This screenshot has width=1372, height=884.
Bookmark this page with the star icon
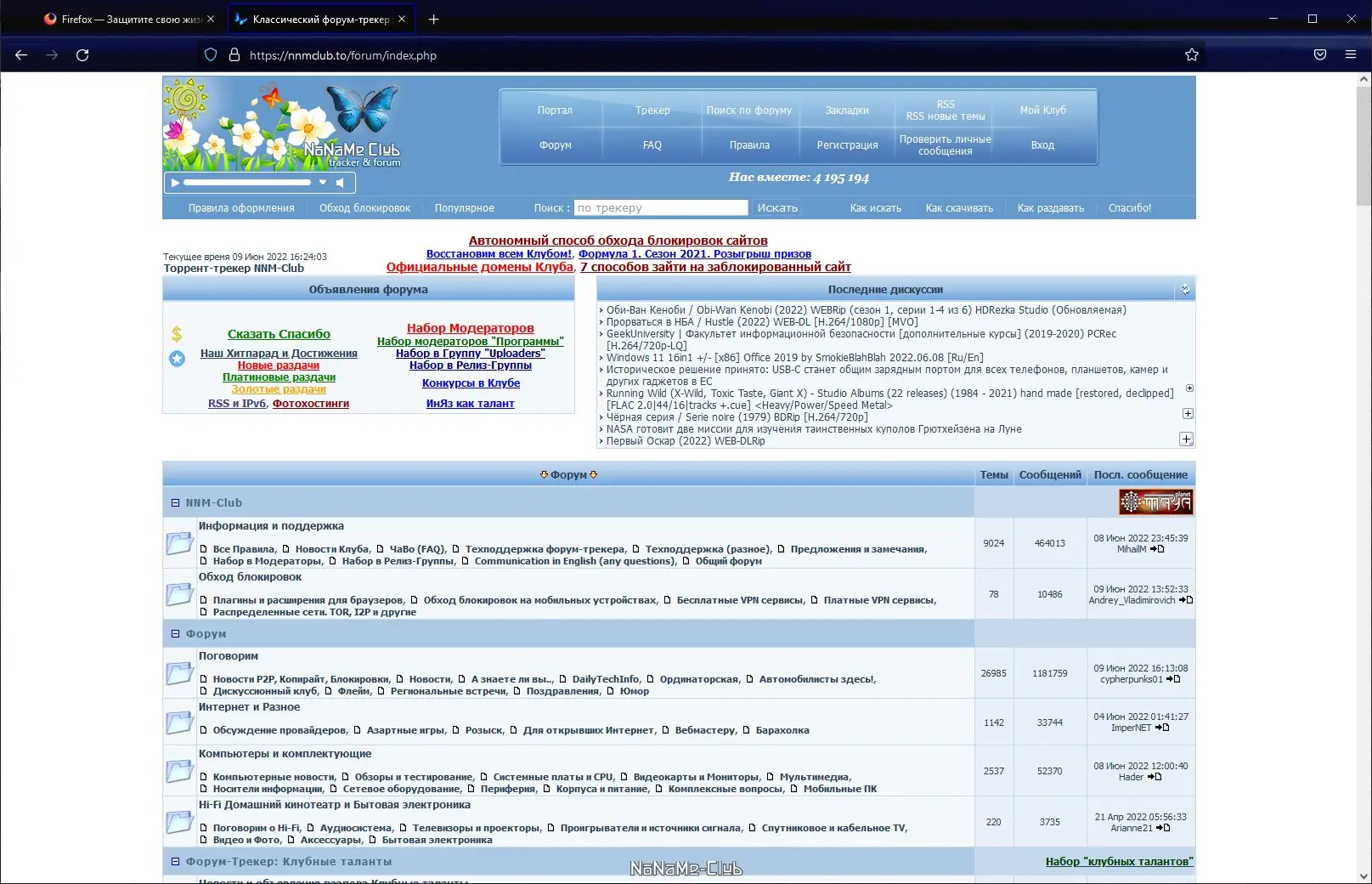point(1192,55)
